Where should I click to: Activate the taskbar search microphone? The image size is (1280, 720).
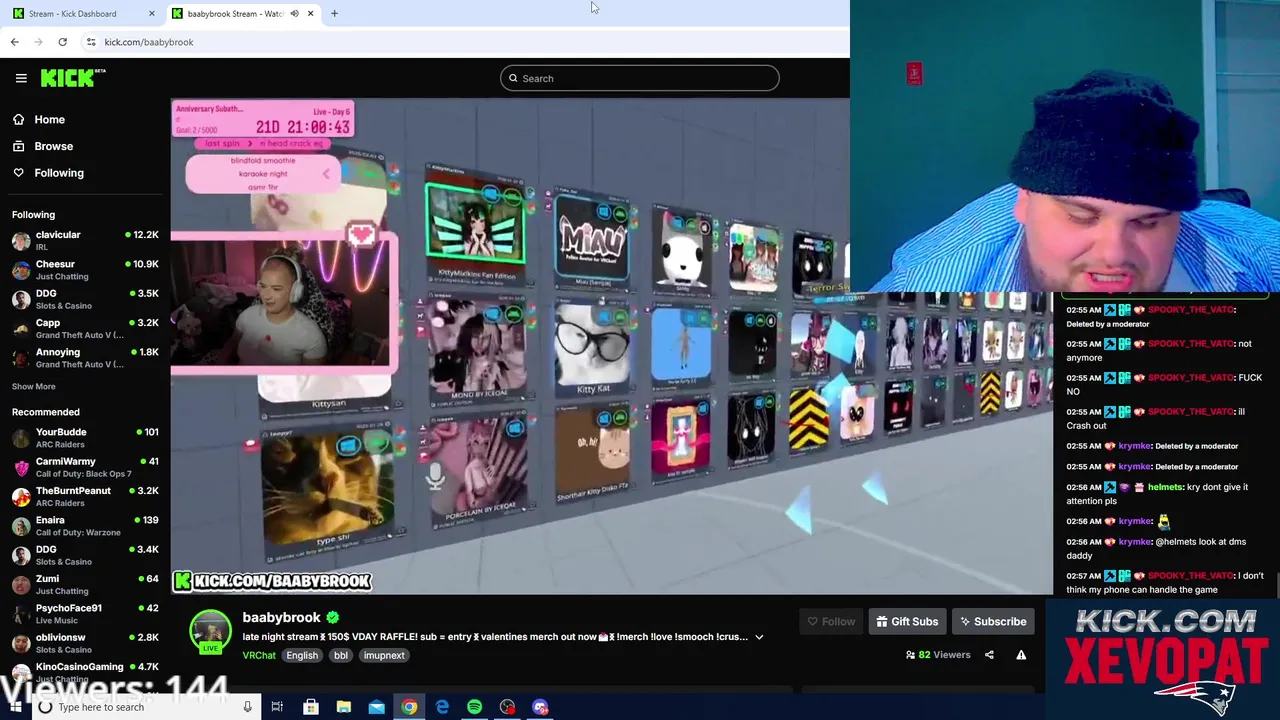[x=247, y=707]
